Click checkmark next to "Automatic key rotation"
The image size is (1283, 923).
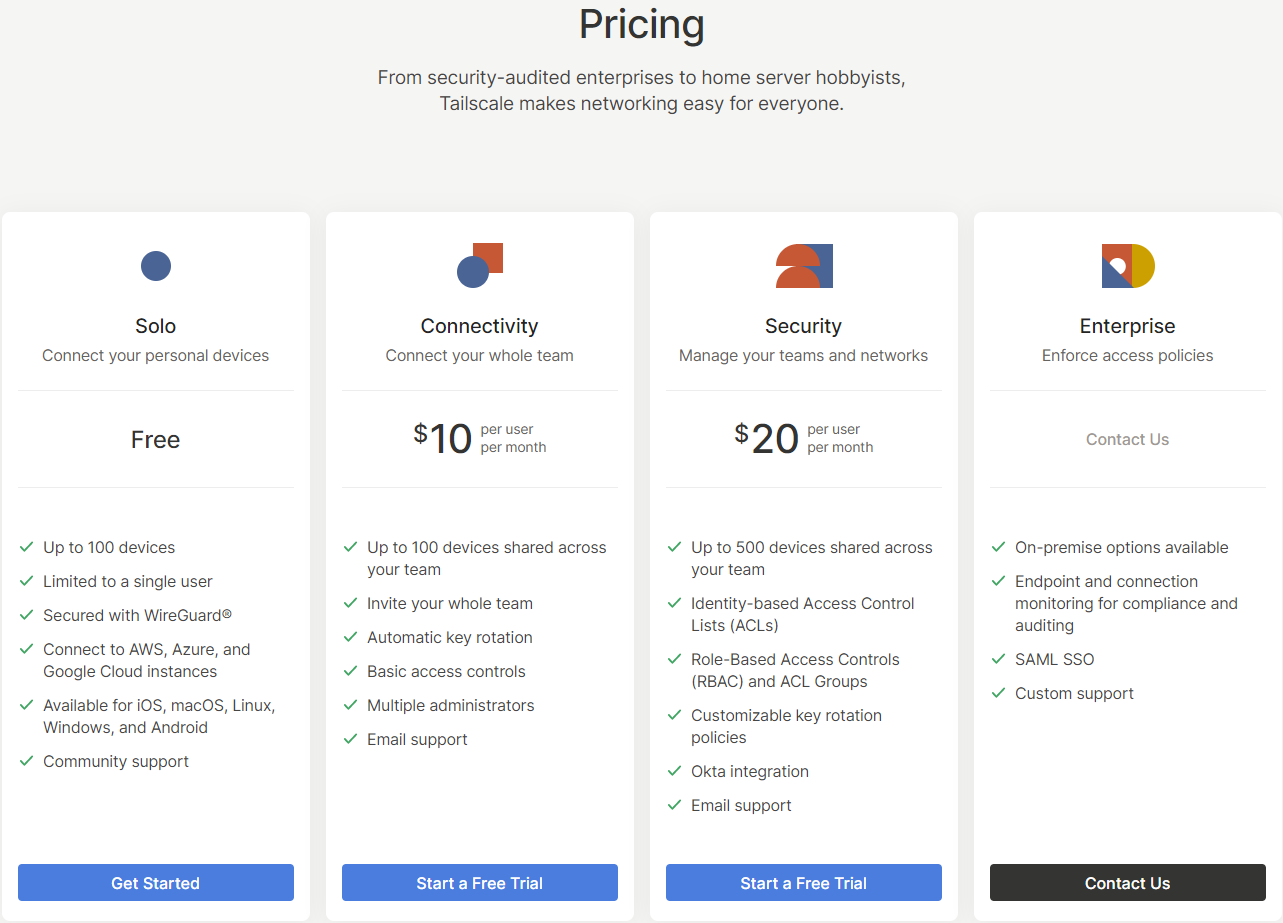pyautogui.click(x=351, y=637)
